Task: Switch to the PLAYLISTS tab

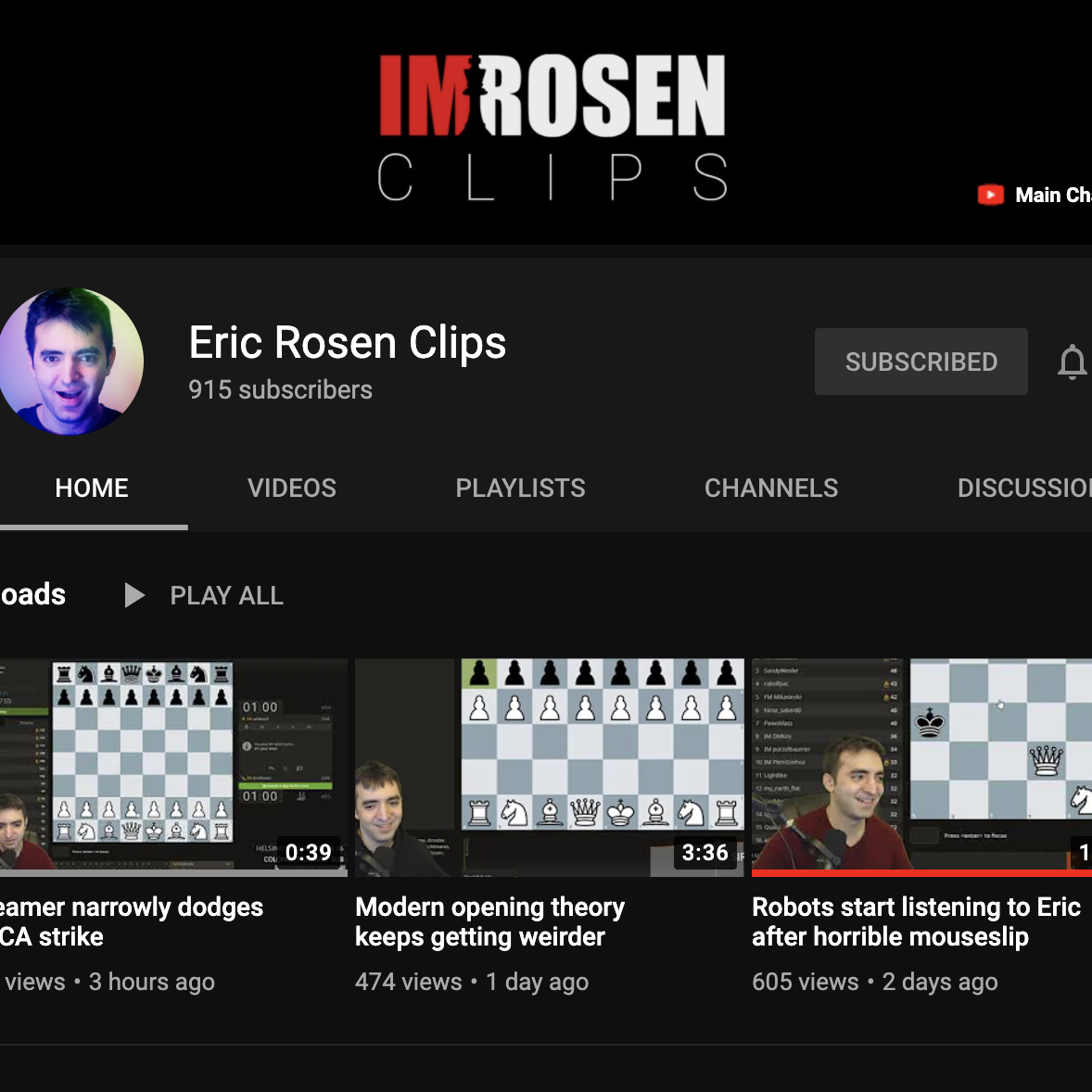Action: [x=520, y=489]
